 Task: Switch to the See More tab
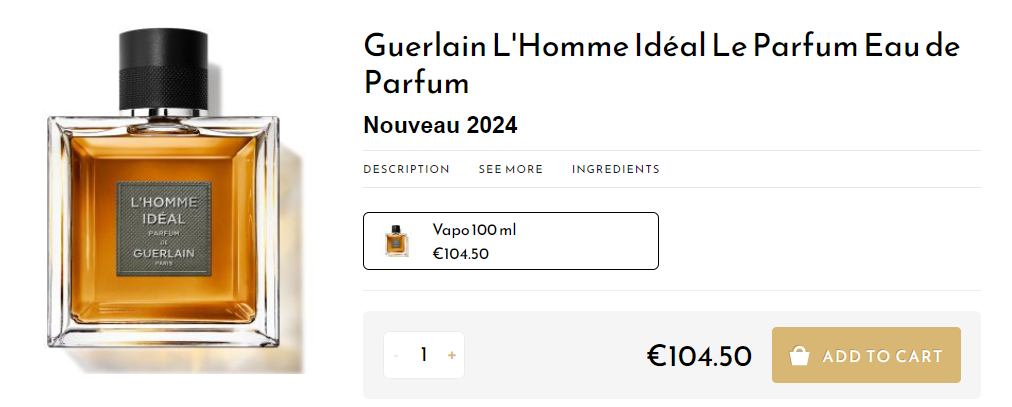[x=510, y=169]
